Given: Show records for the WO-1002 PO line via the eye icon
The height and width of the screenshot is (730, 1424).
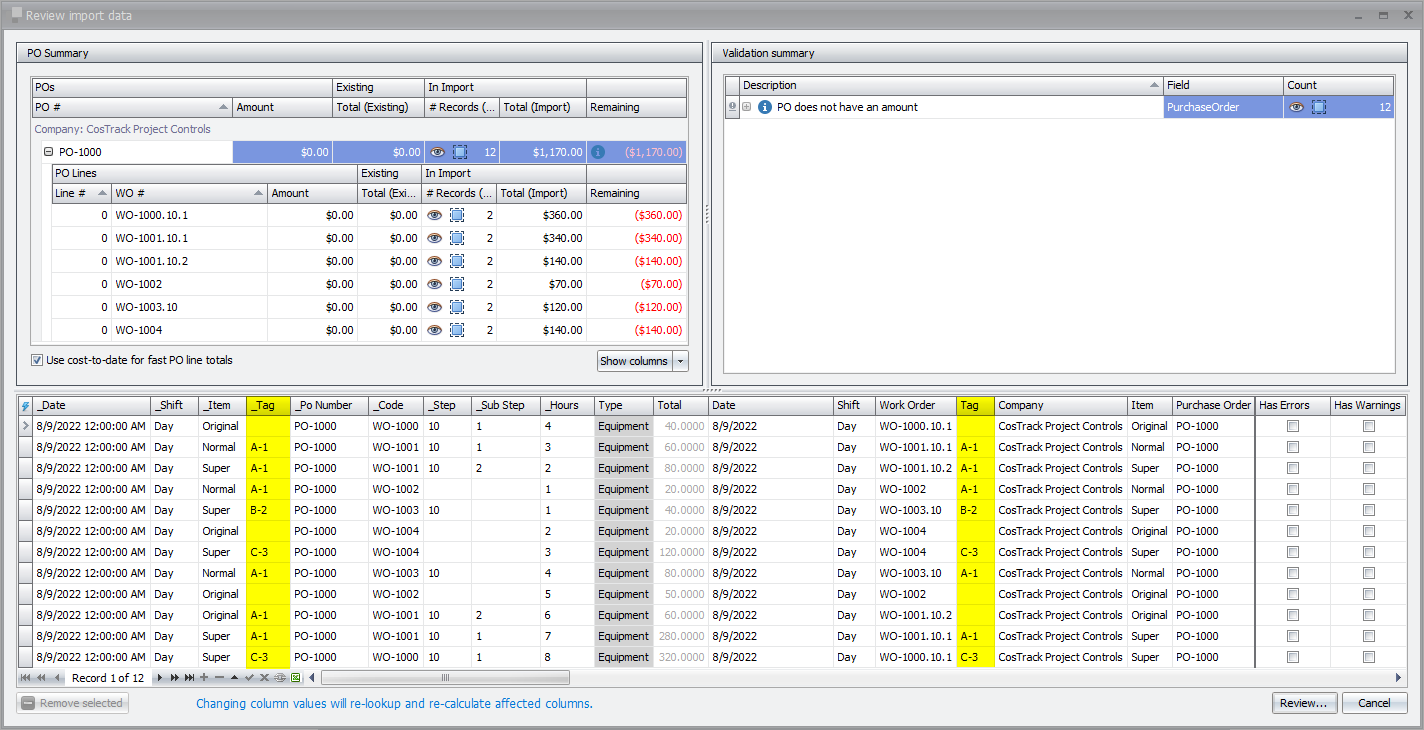Looking at the screenshot, I should (434, 284).
